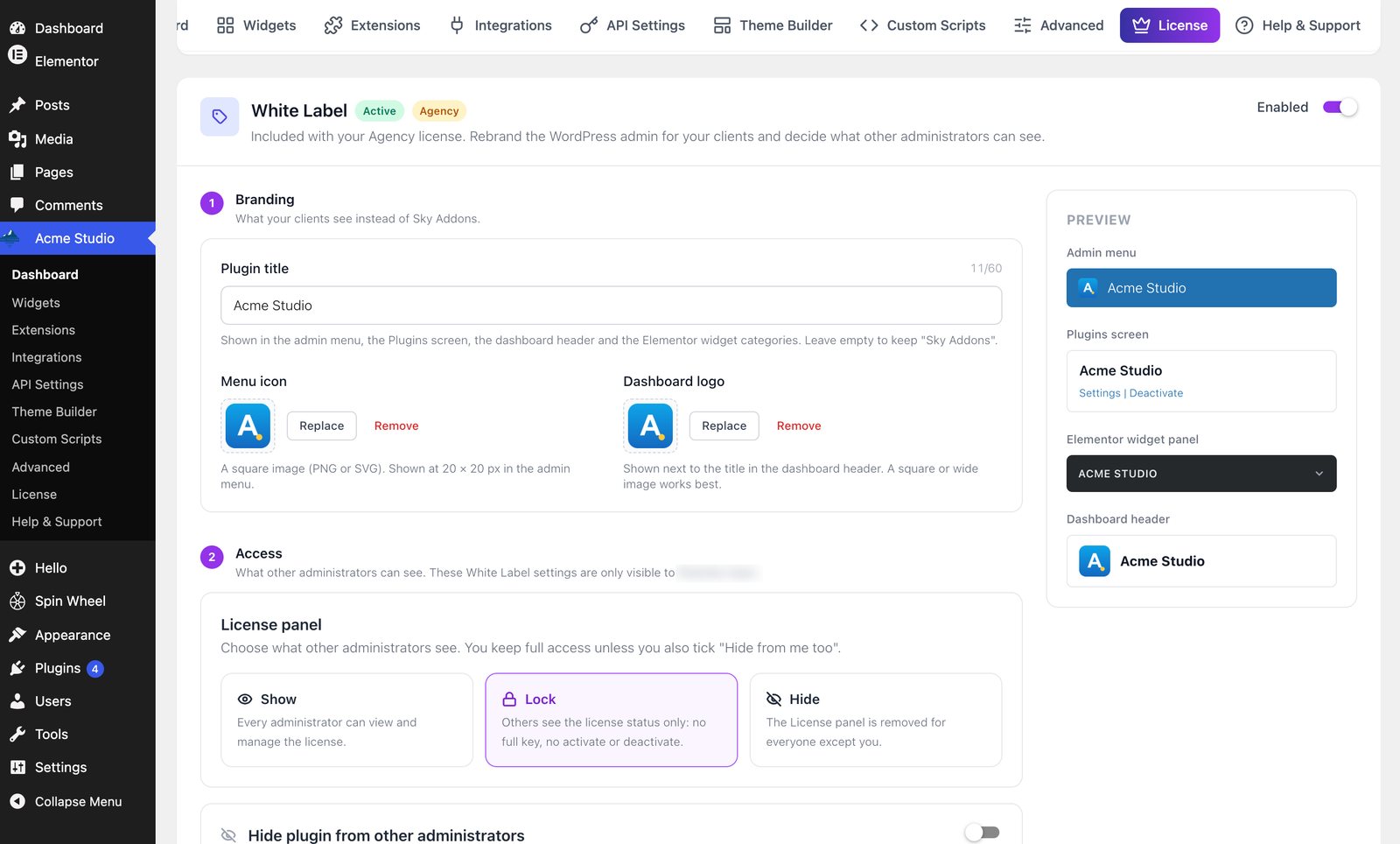Click the Settings sliders icon in sidebar

[x=17, y=767]
